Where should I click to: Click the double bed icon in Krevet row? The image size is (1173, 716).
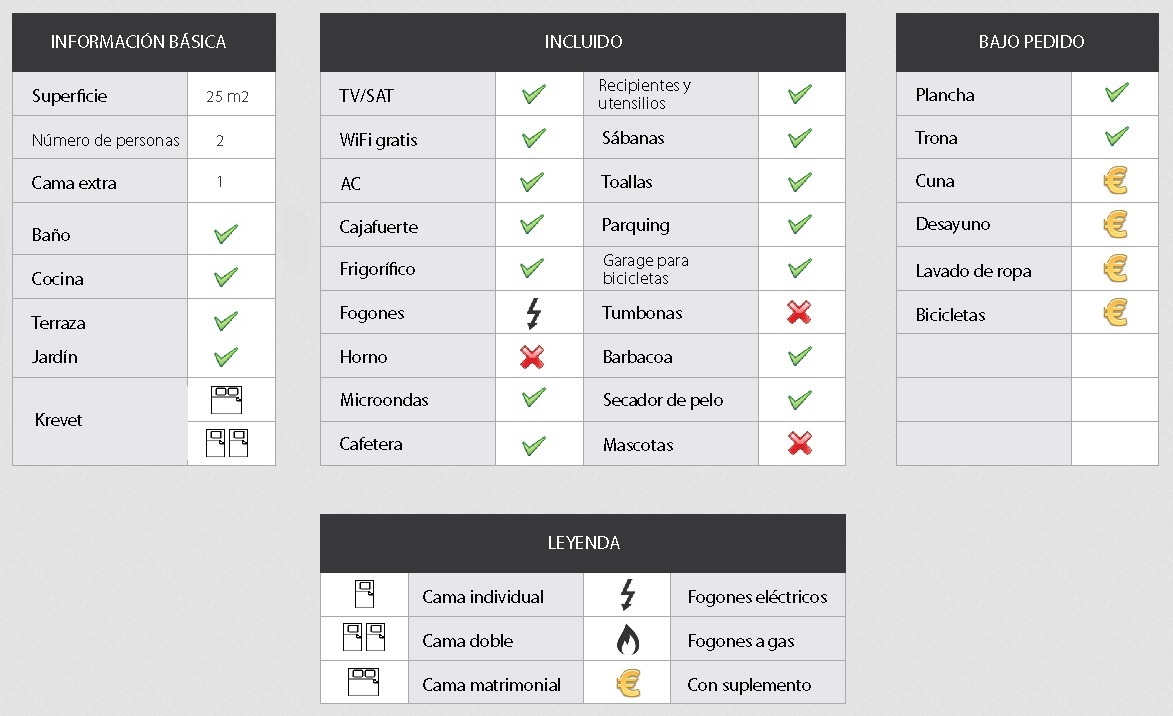click(x=227, y=443)
